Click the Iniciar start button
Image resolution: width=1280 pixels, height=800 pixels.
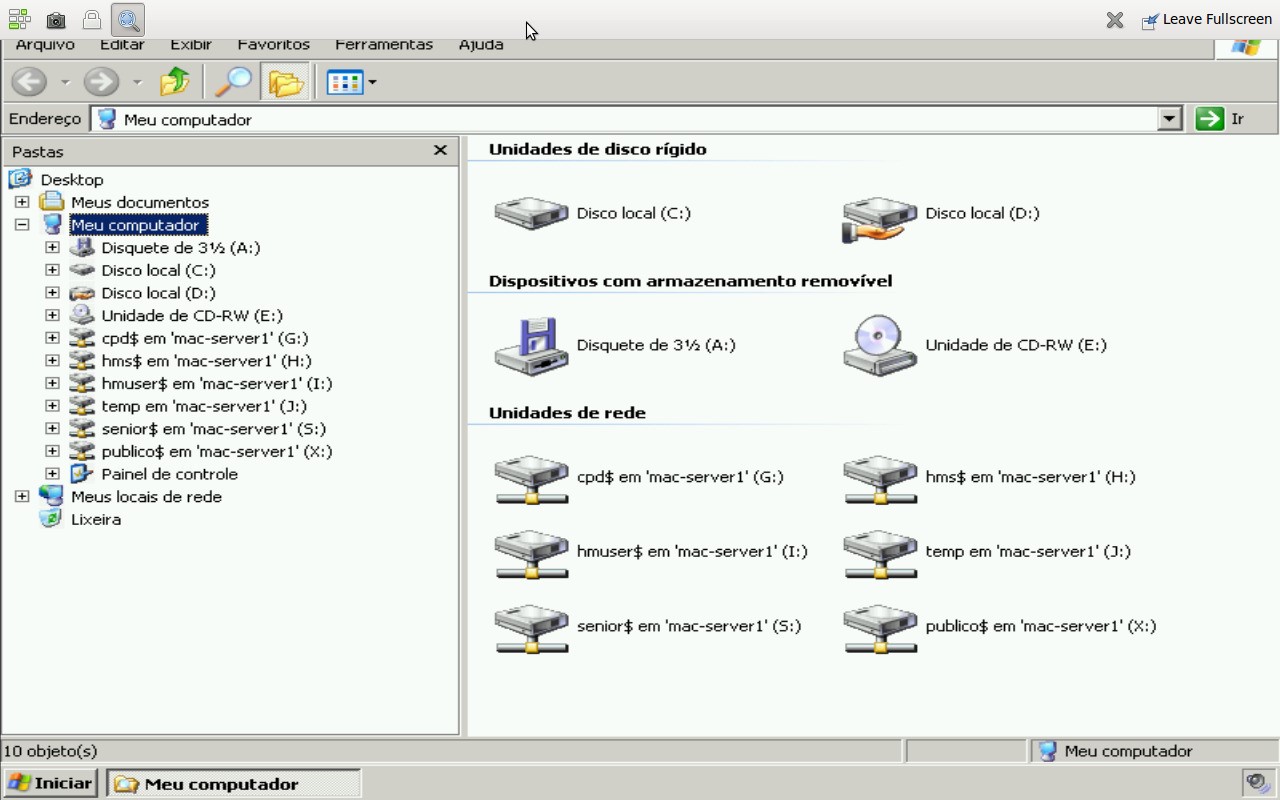tap(51, 783)
